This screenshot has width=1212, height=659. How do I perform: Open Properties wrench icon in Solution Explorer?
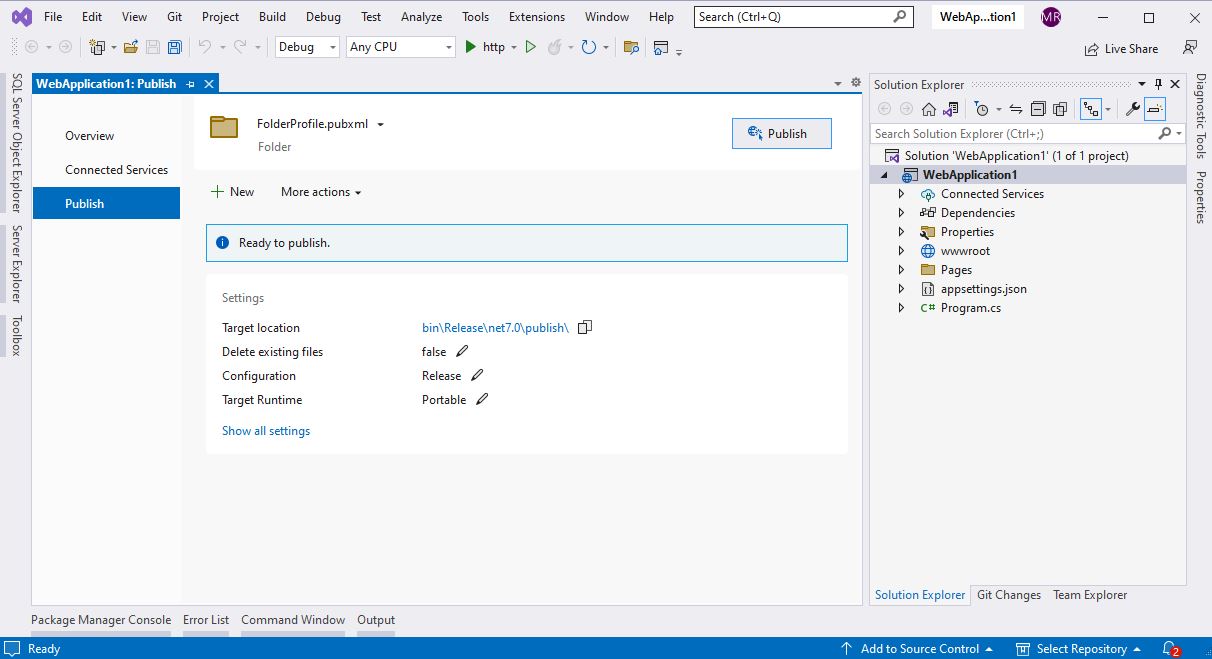(1133, 109)
